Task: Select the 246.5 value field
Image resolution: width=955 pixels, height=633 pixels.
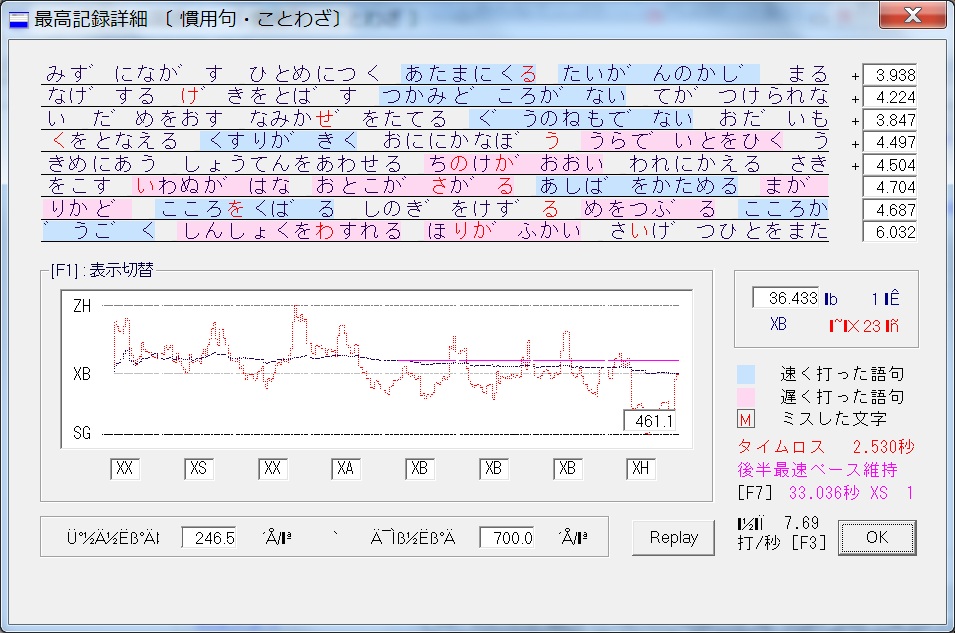Action: tap(208, 538)
